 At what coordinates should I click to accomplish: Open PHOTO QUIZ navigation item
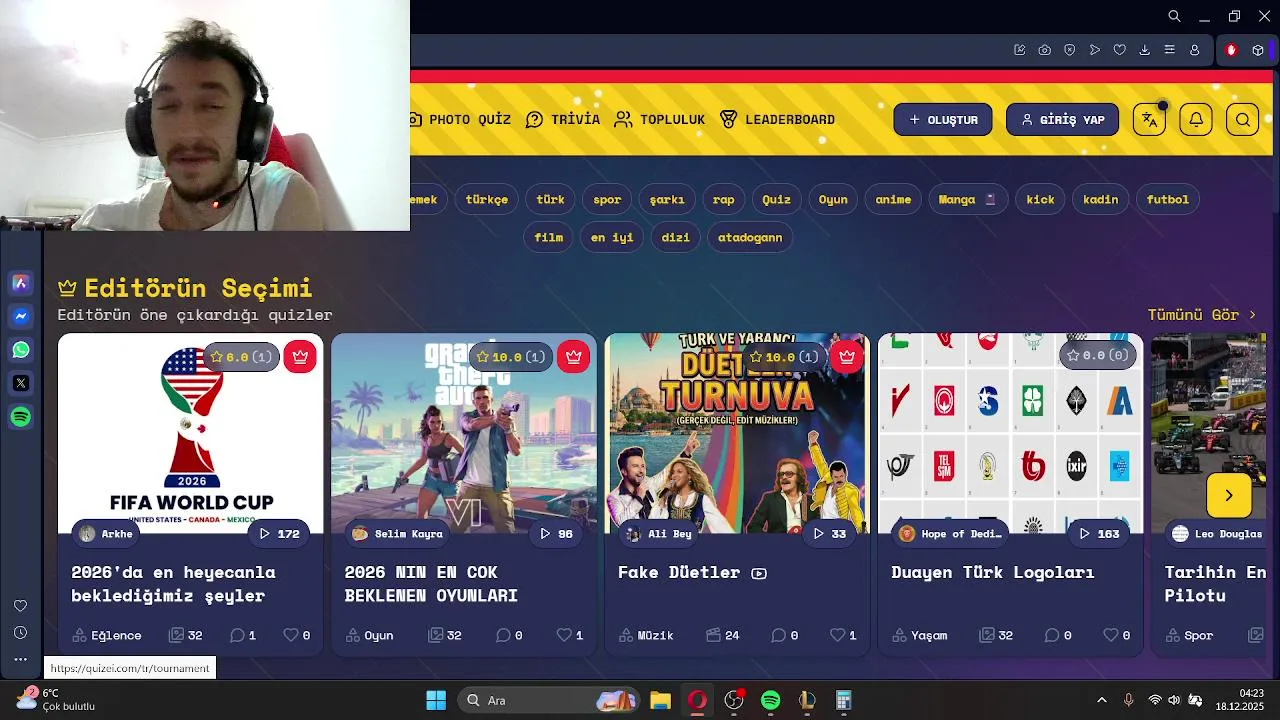click(x=460, y=120)
